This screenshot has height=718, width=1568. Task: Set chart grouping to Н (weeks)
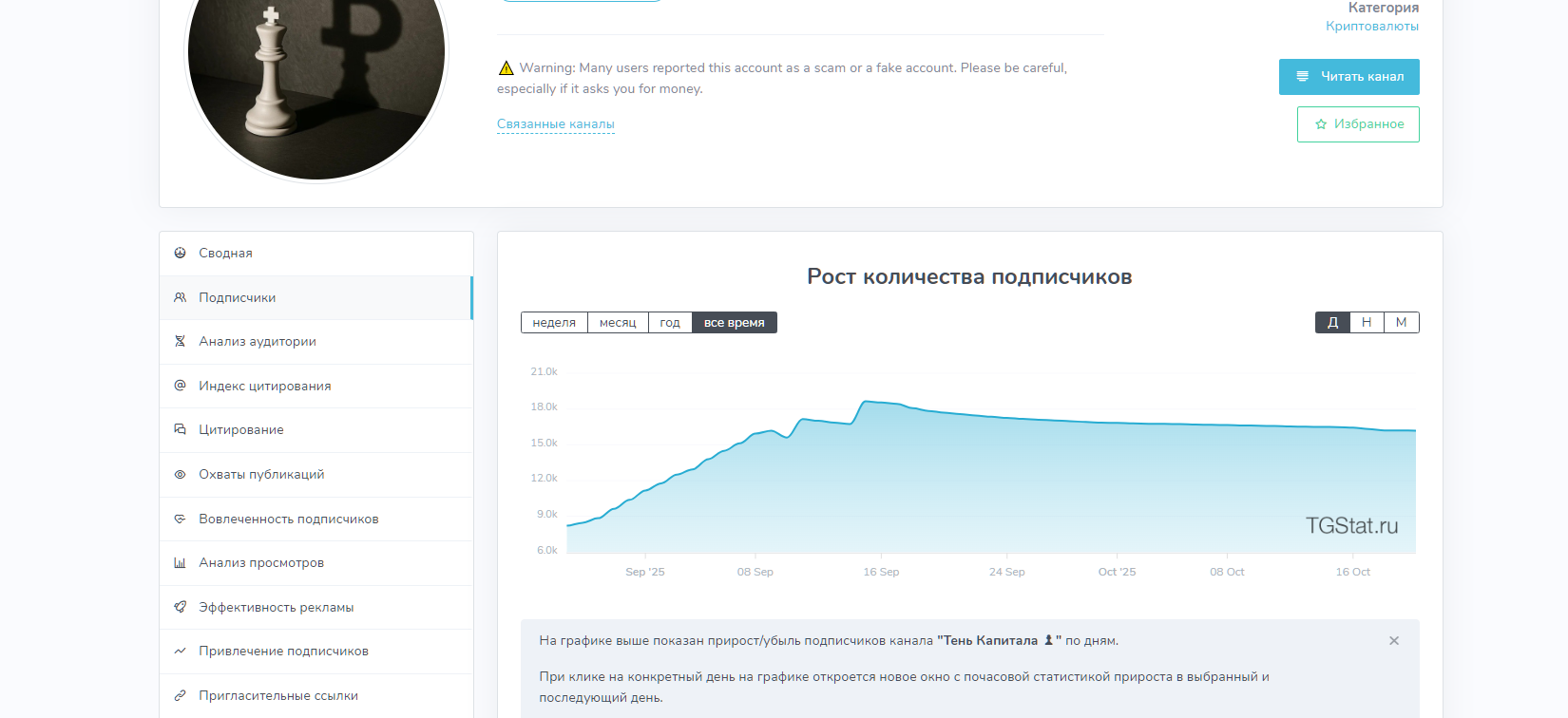tap(1367, 323)
